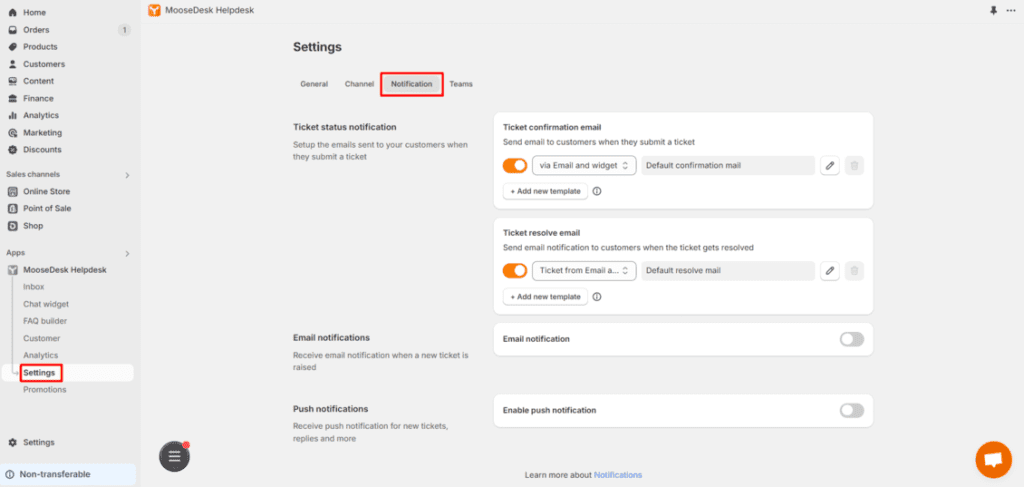The height and width of the screenshot is (487, 1024).
Task: Disable the Ticket confirmation email toggle
Action: coord(515,166)
